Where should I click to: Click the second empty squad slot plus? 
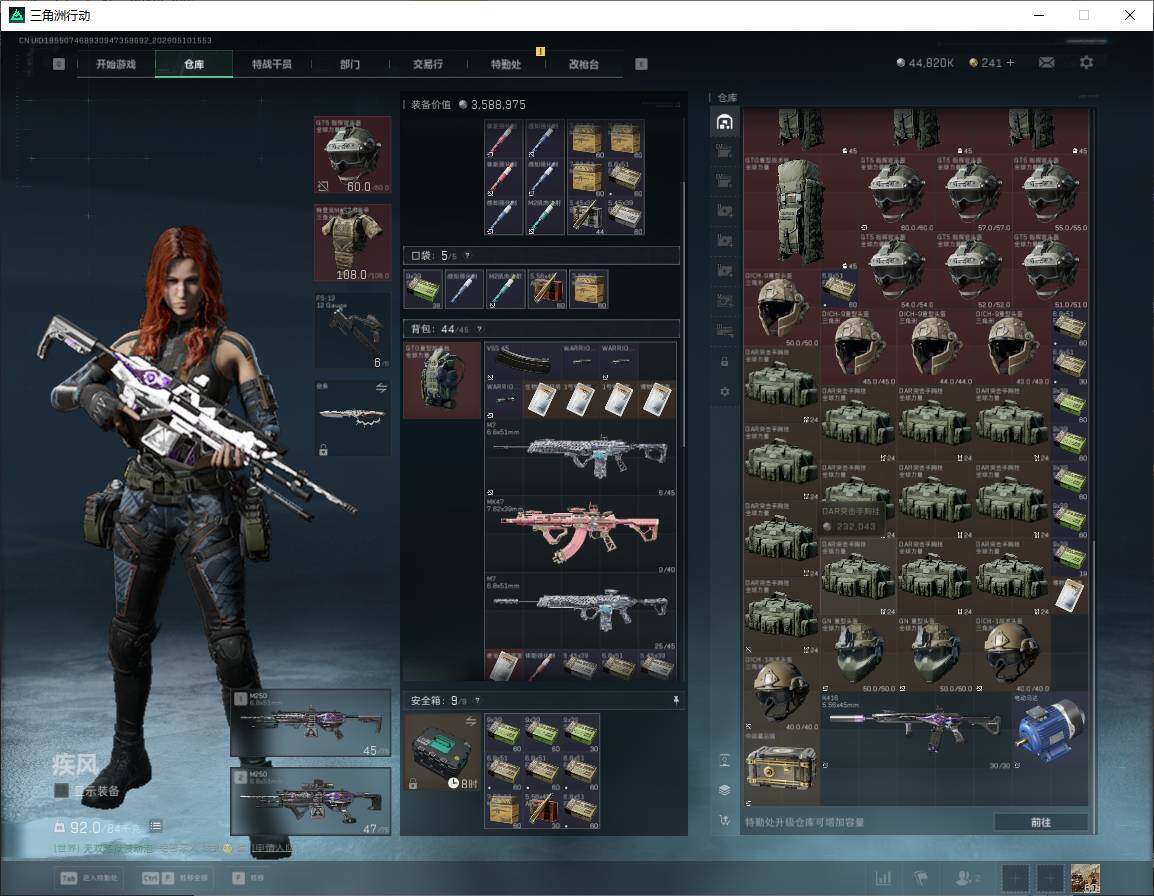click(x=1050, y=878)
